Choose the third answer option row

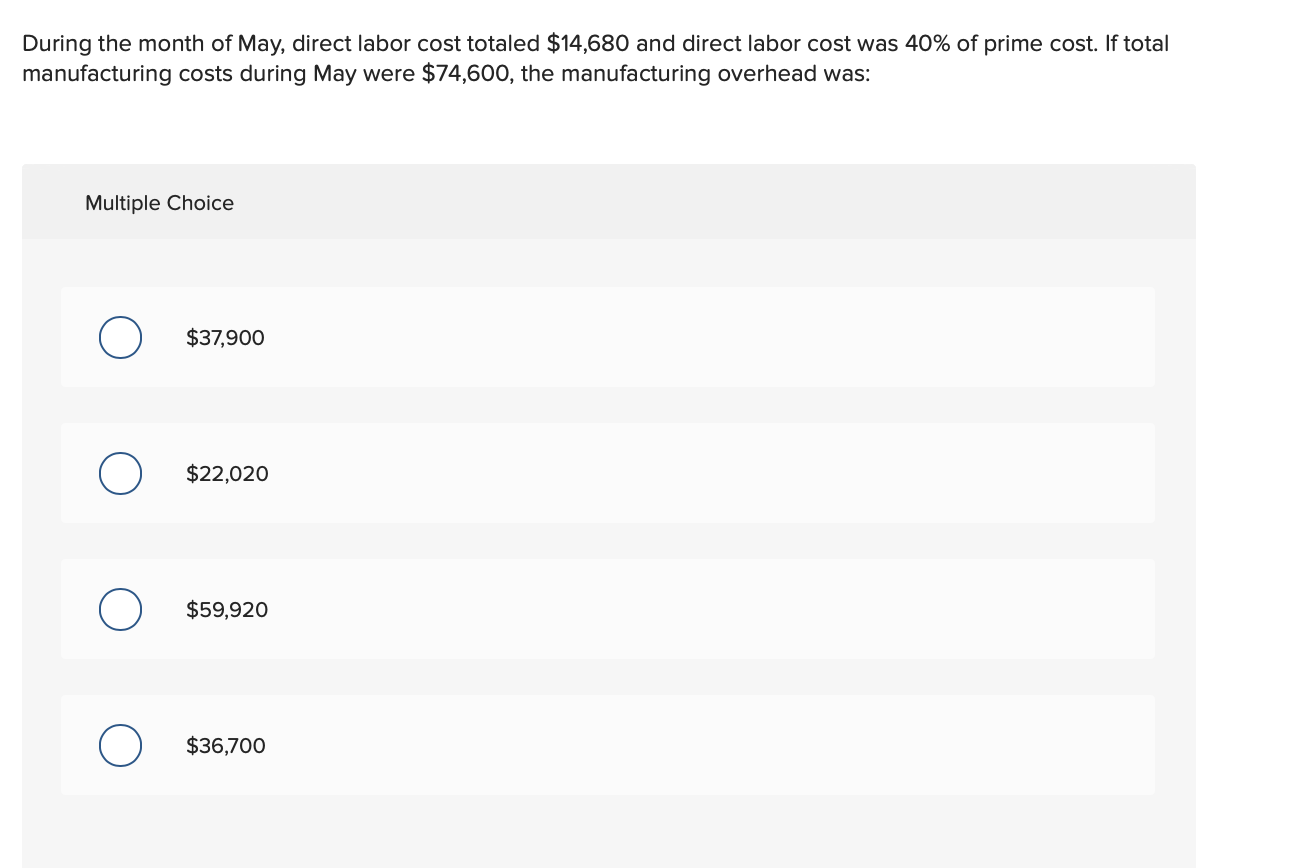click(x=608, y=609)
